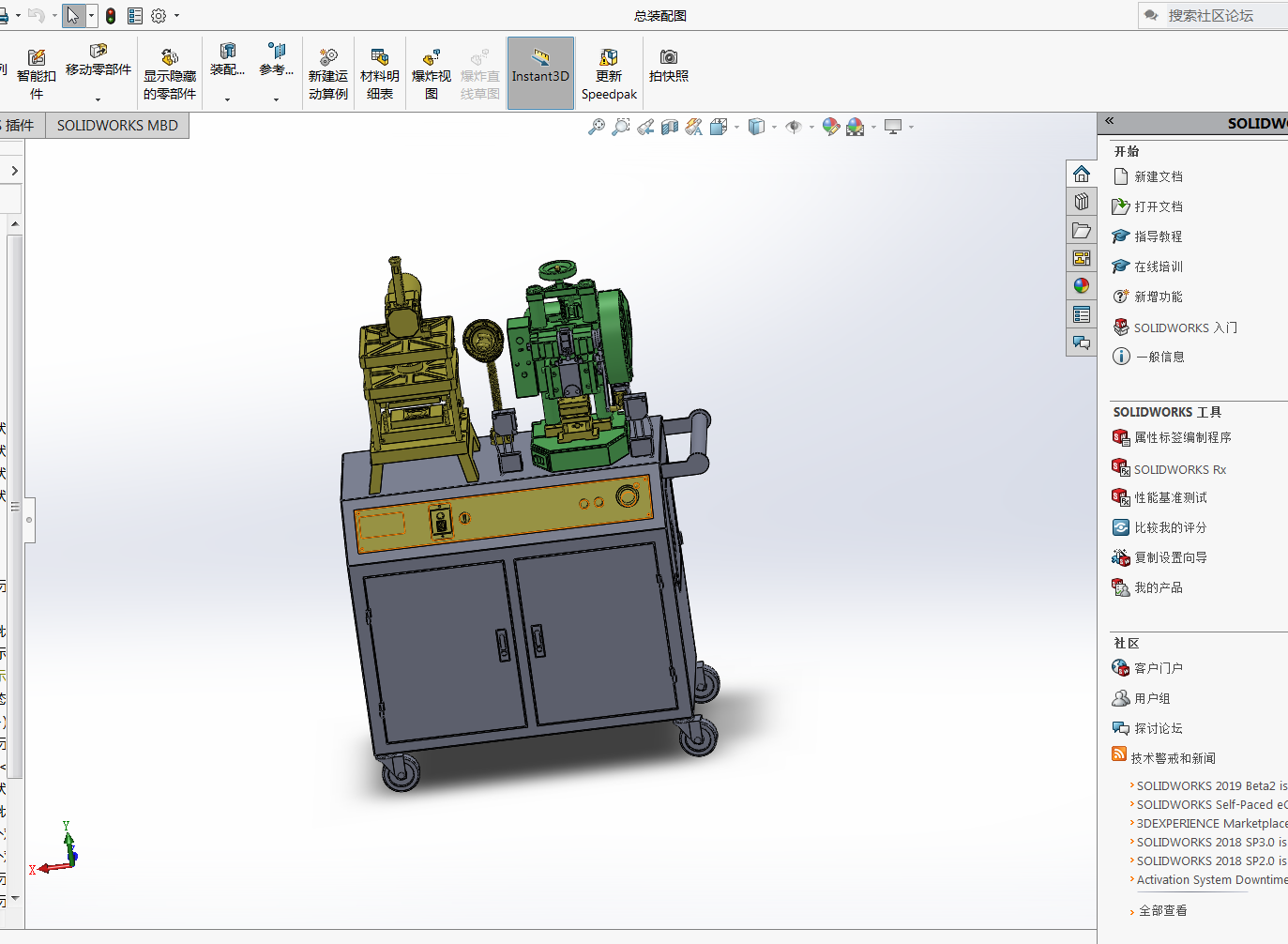Click the 搜索社区论坛 search field

1220,16
